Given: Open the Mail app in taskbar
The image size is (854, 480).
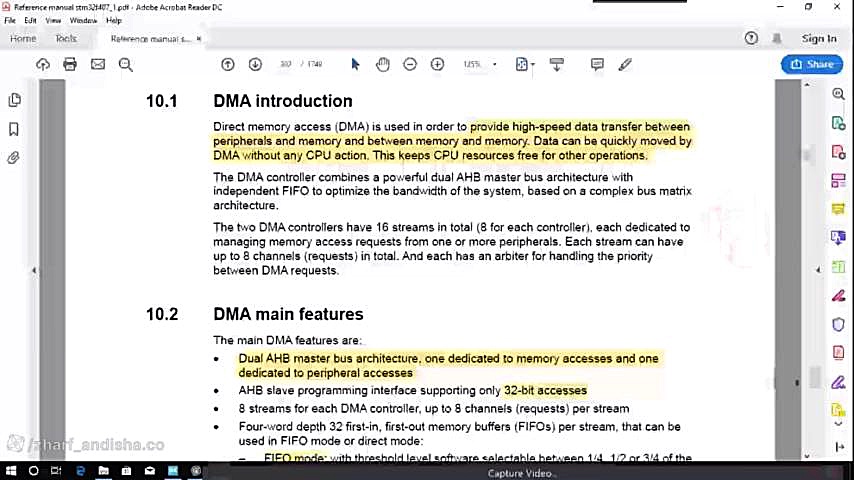Looking at the screenshot, I should click(x=150, y=471).
